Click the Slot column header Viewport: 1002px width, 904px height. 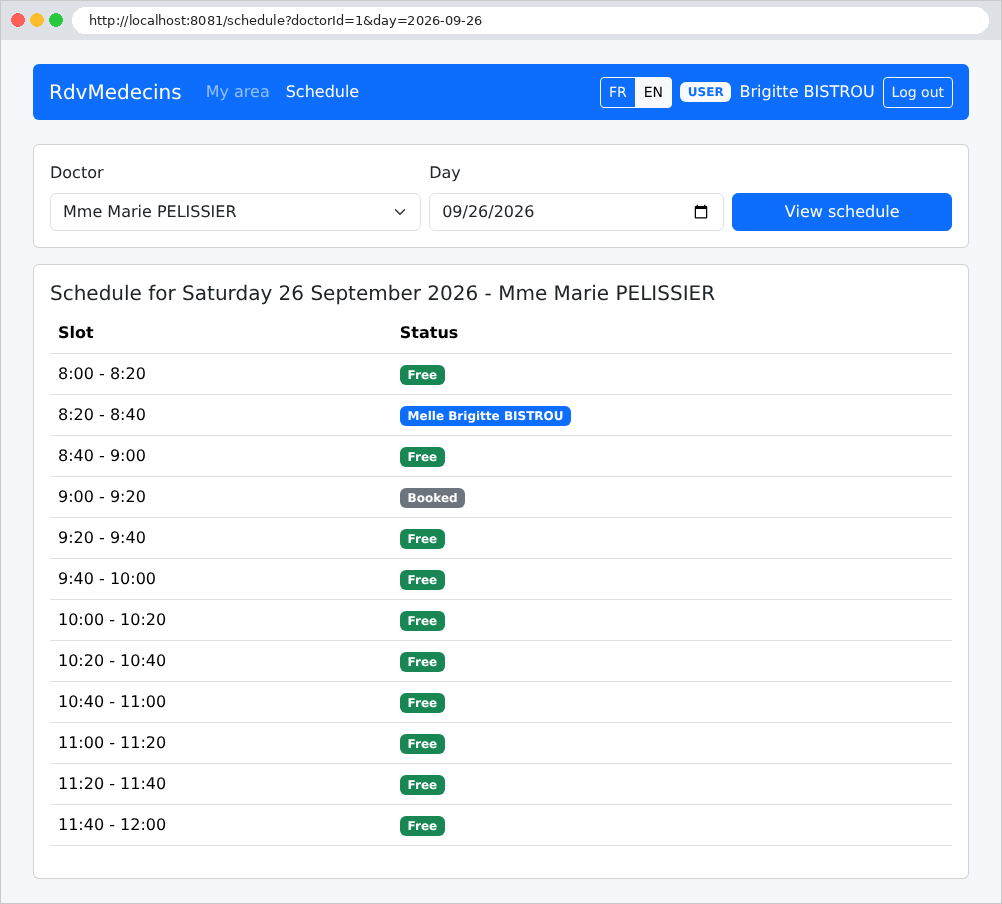click(x=75, y=333)
